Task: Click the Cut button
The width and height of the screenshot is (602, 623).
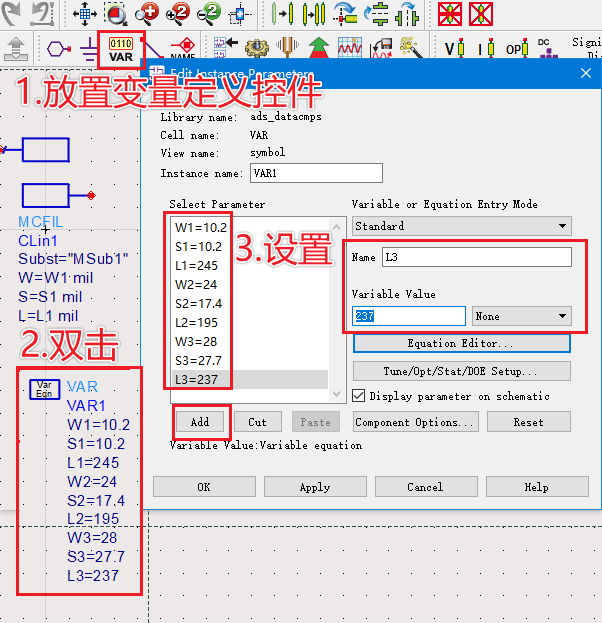Action: [x=257, y=422]
